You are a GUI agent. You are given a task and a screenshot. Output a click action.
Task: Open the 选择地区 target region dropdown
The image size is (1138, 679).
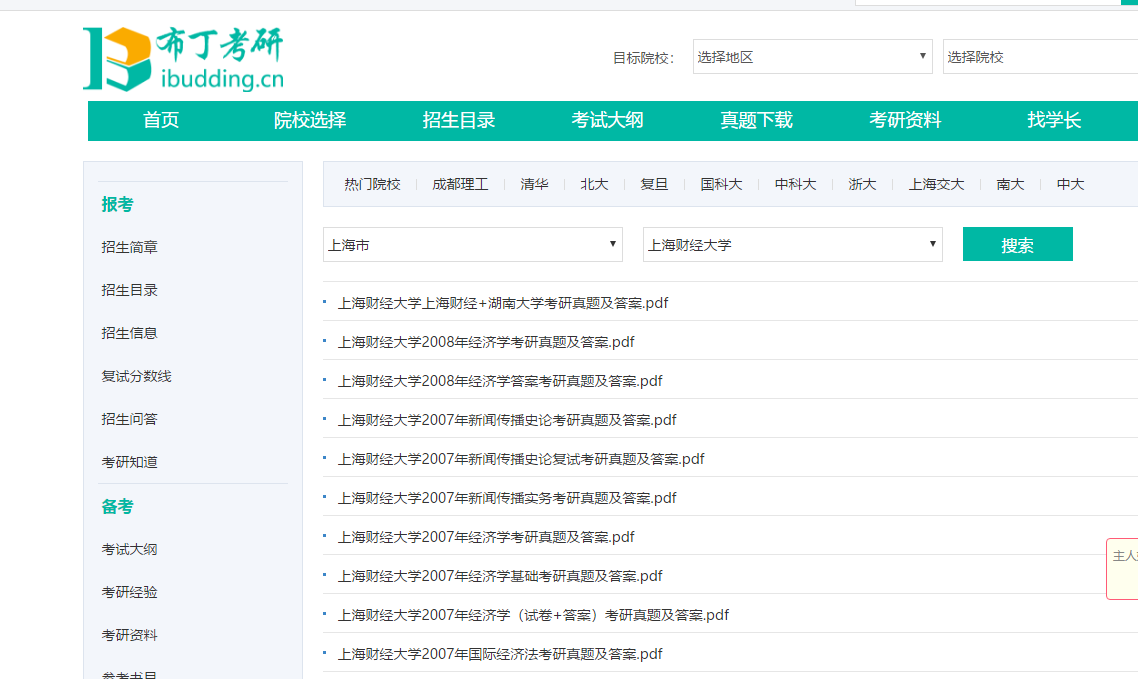pyautogui.click(x=812, y=57)
